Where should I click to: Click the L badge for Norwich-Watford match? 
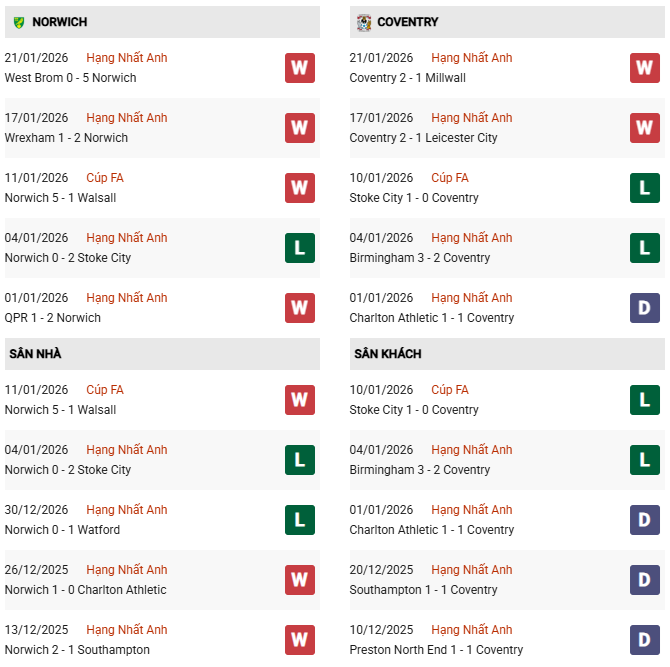pyautogui.click(x=299, y=520)
